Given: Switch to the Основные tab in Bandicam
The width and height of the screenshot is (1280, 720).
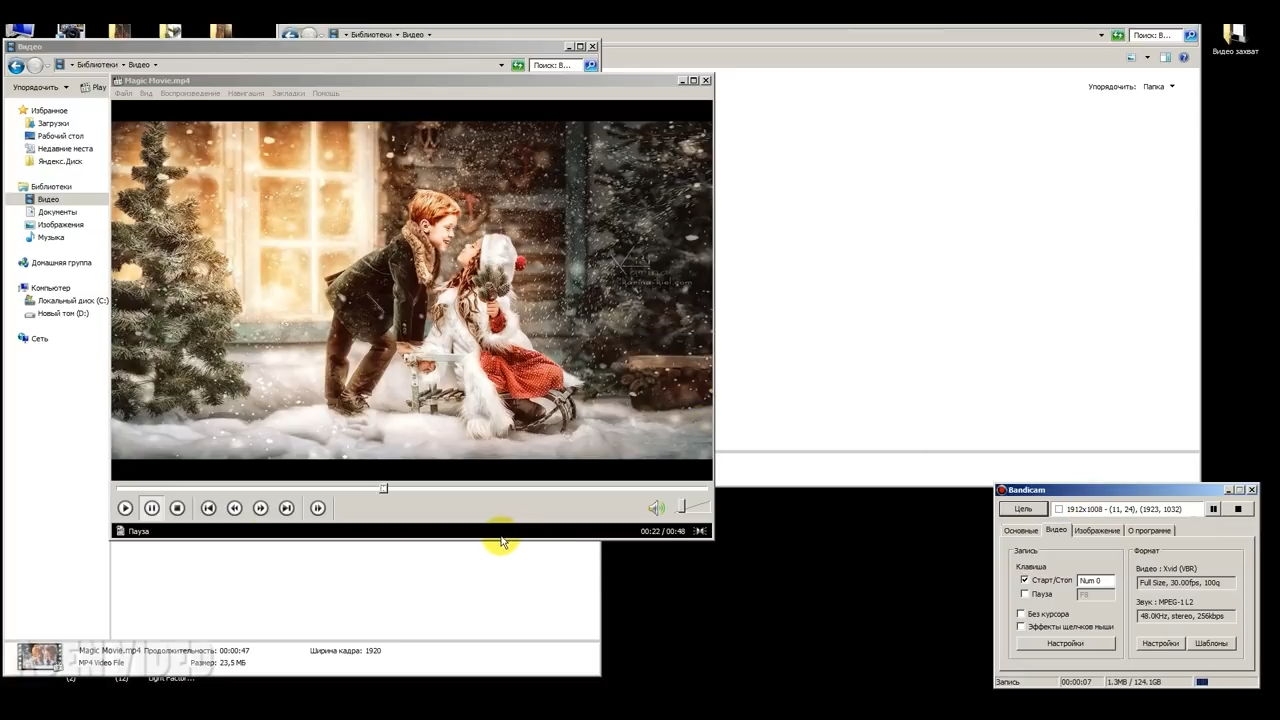Looking at the screenshot, I should coord(1021,530).
